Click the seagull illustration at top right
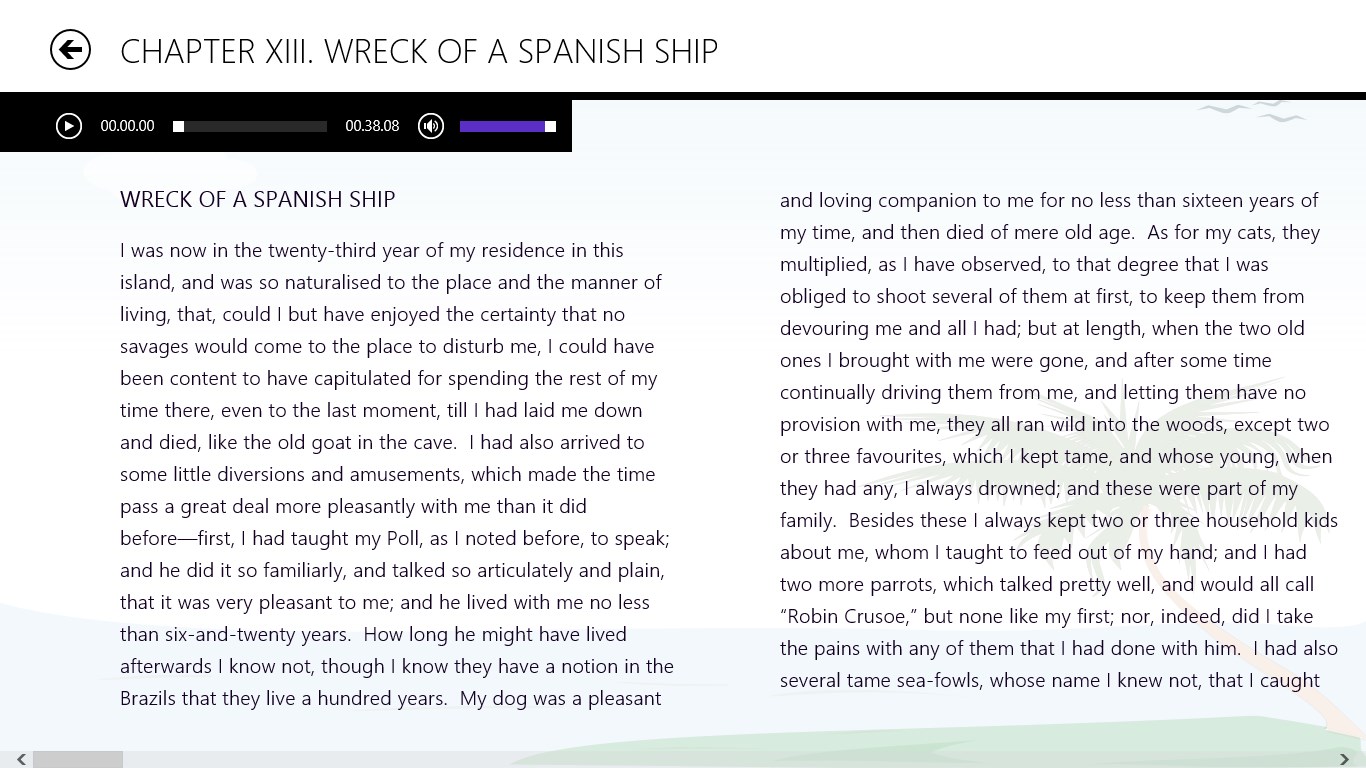Viewport: 1366px width, 768px height. [x=1250, y=111]
